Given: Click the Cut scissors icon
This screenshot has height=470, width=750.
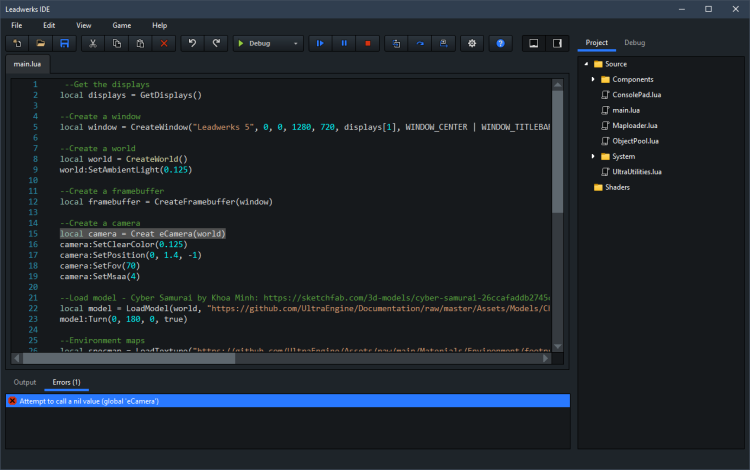Looking at the screenshot, I should pos(92,44).
